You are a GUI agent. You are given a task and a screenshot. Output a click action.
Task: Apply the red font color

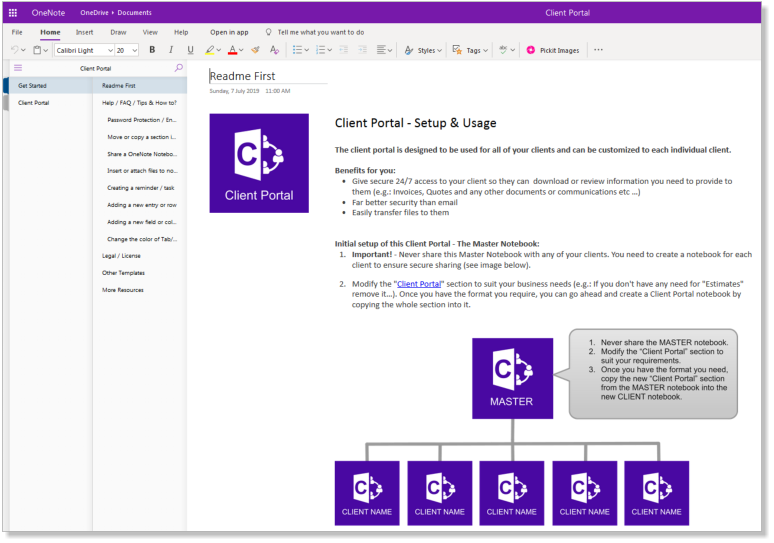tap(232, 50)
